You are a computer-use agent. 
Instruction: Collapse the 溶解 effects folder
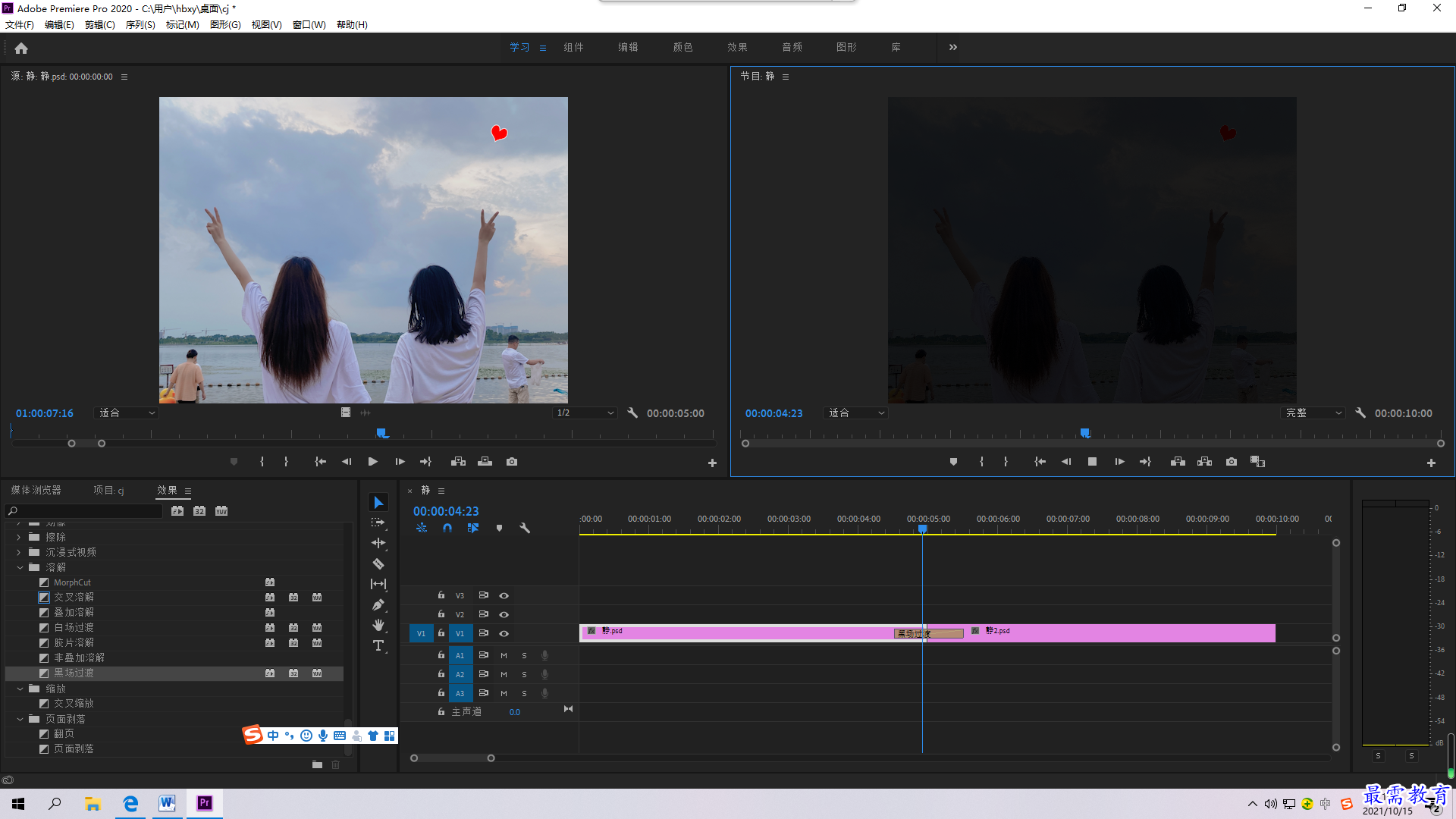[19, 568]
